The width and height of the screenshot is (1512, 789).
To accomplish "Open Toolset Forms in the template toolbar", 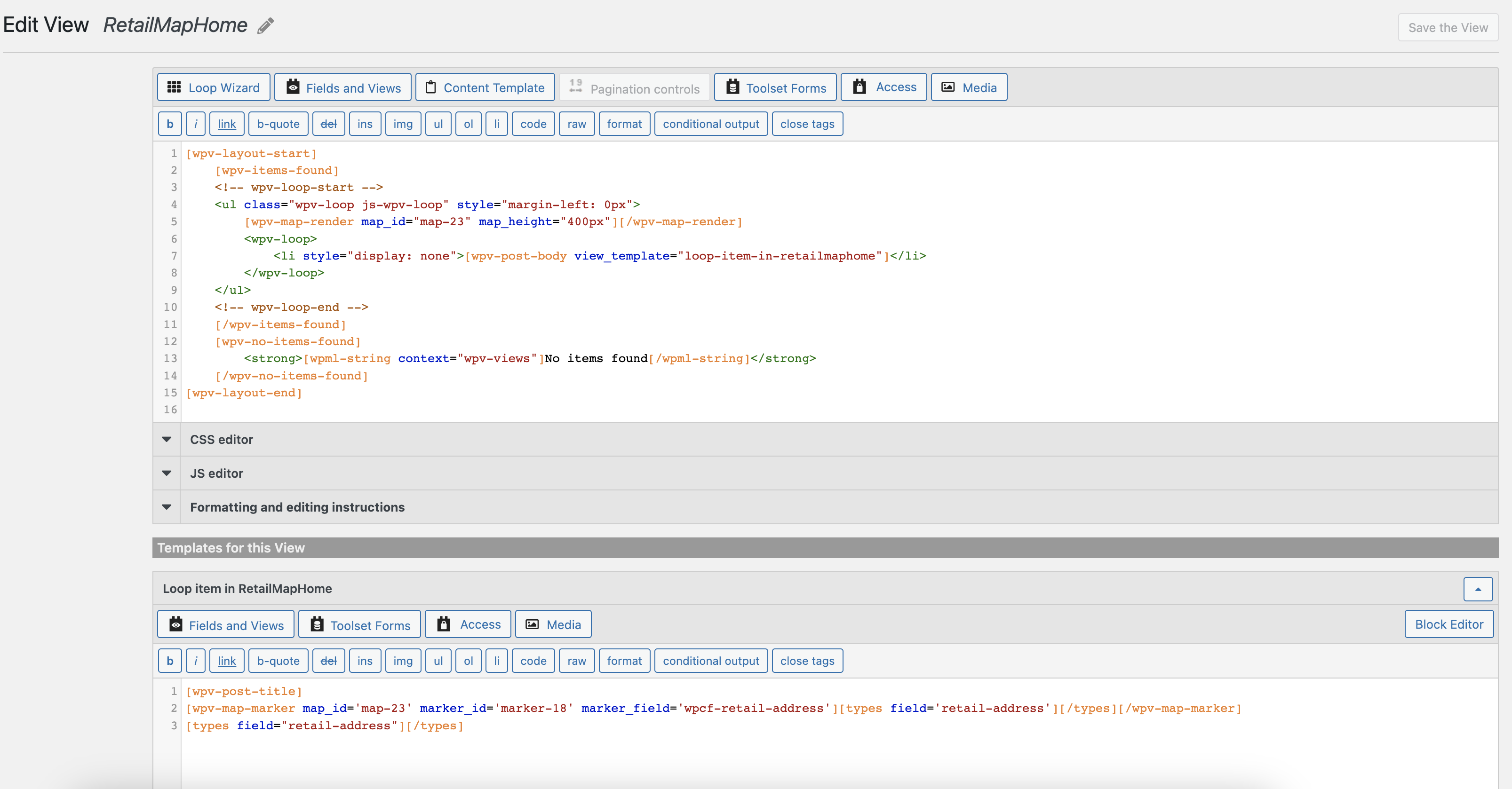I will (360, 625).
